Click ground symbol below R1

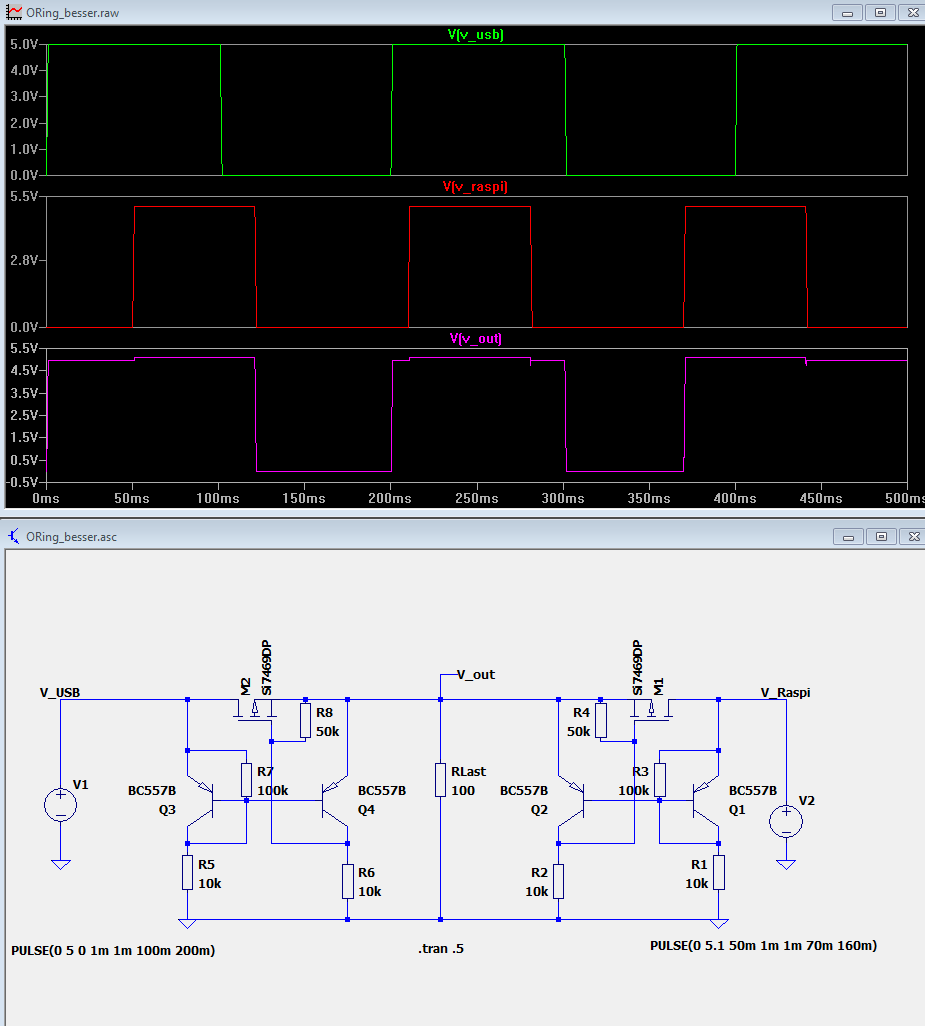coord(718,924)
